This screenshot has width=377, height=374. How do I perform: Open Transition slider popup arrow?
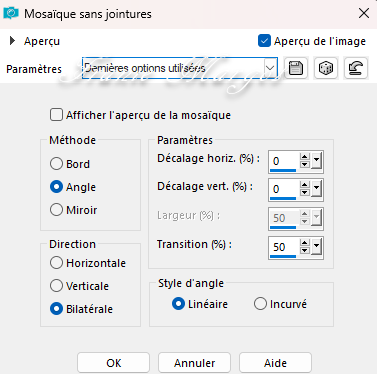pyautogui.click(x=316, y=247)
